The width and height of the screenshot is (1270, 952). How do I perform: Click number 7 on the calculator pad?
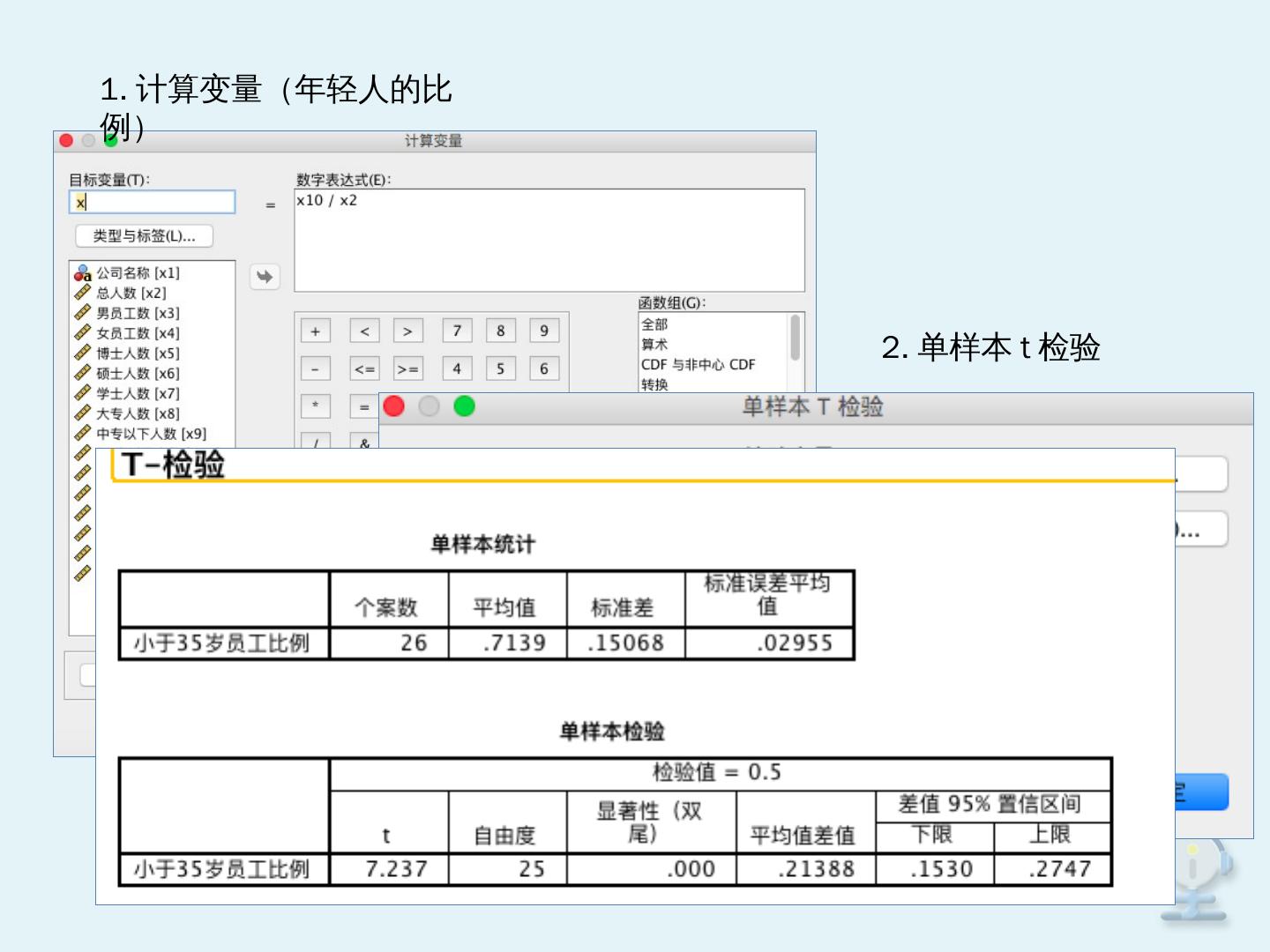(x=457, y=331)
